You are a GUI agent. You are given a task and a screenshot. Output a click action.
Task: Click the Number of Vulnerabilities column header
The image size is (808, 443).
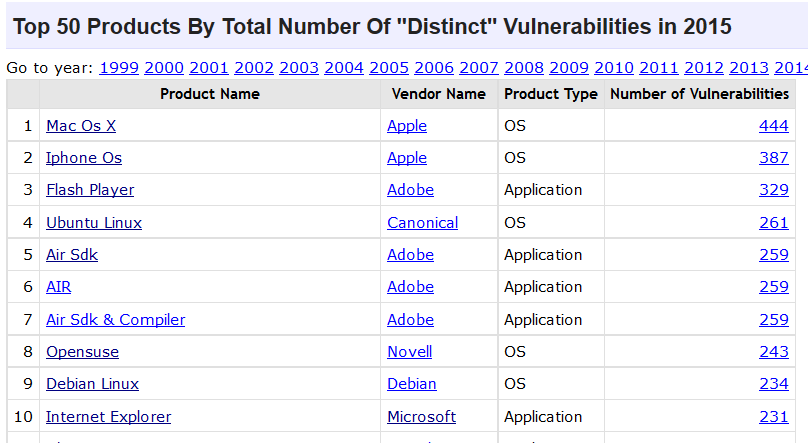699,94
